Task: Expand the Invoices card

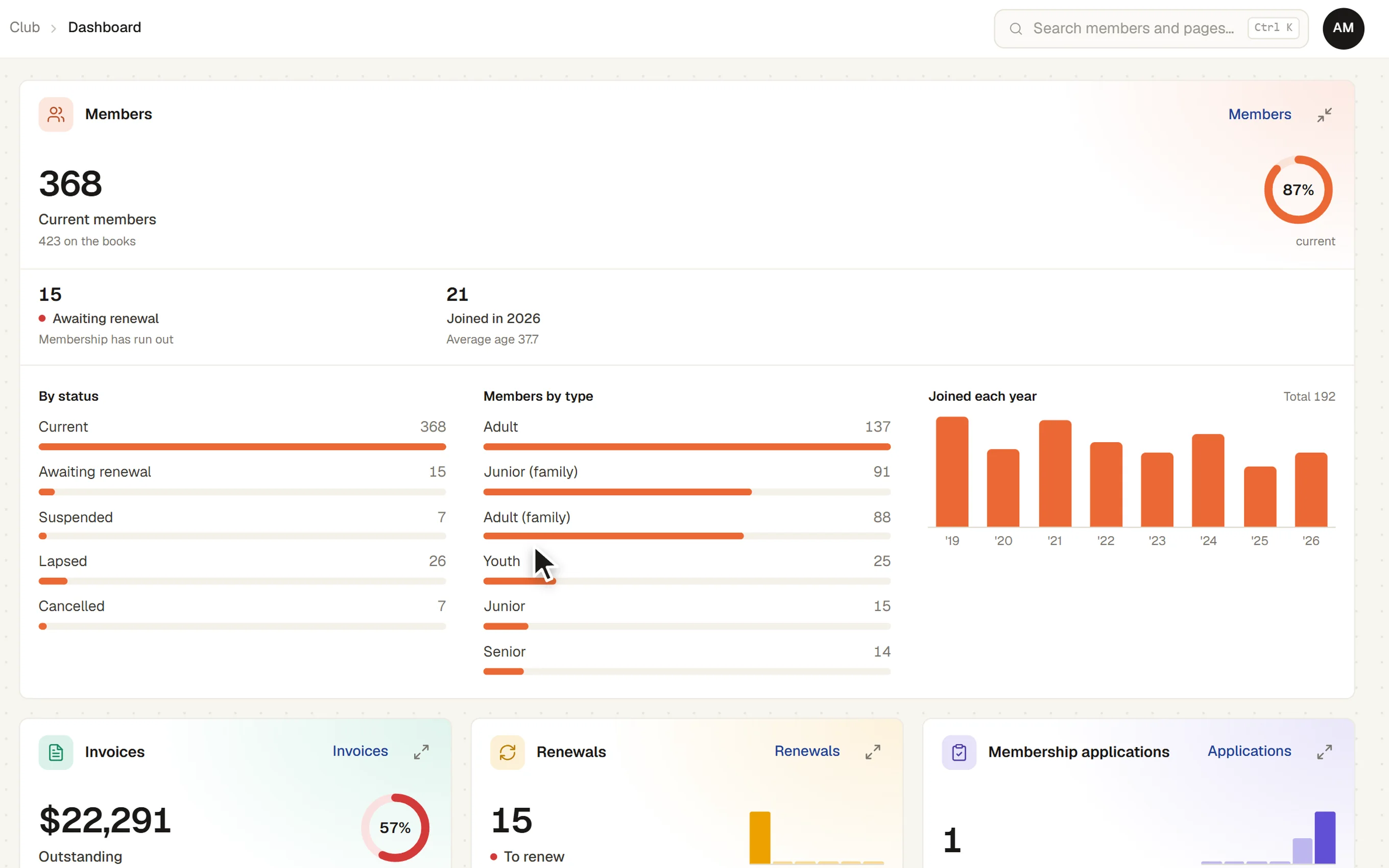Action: [x=421, y=752]
